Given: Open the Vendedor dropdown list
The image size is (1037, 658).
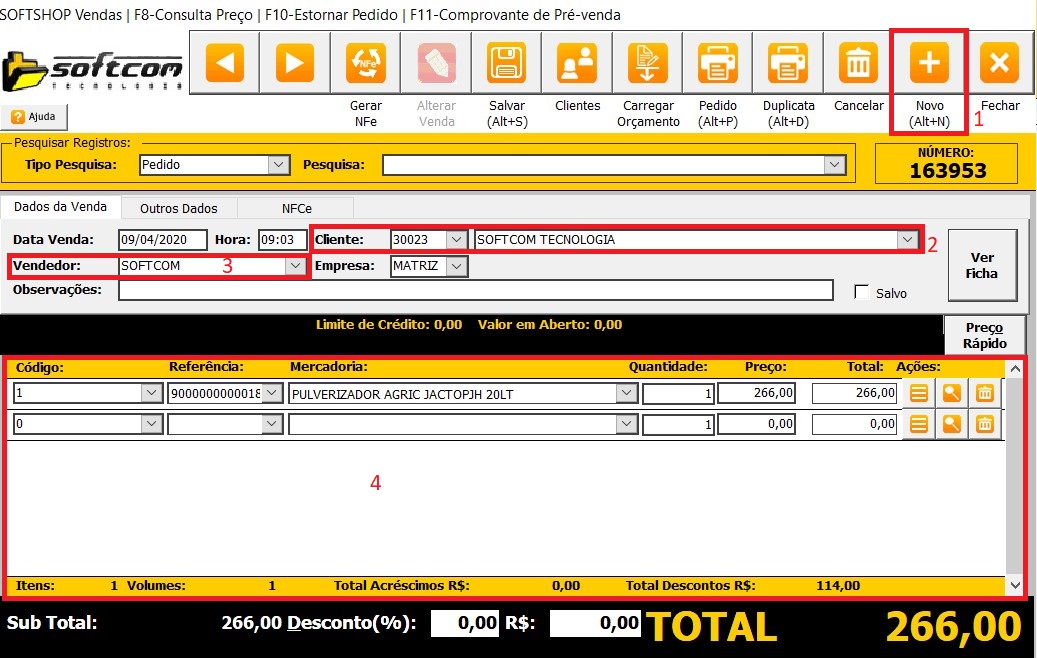Looking at the screenshot, I should (294, 266).
